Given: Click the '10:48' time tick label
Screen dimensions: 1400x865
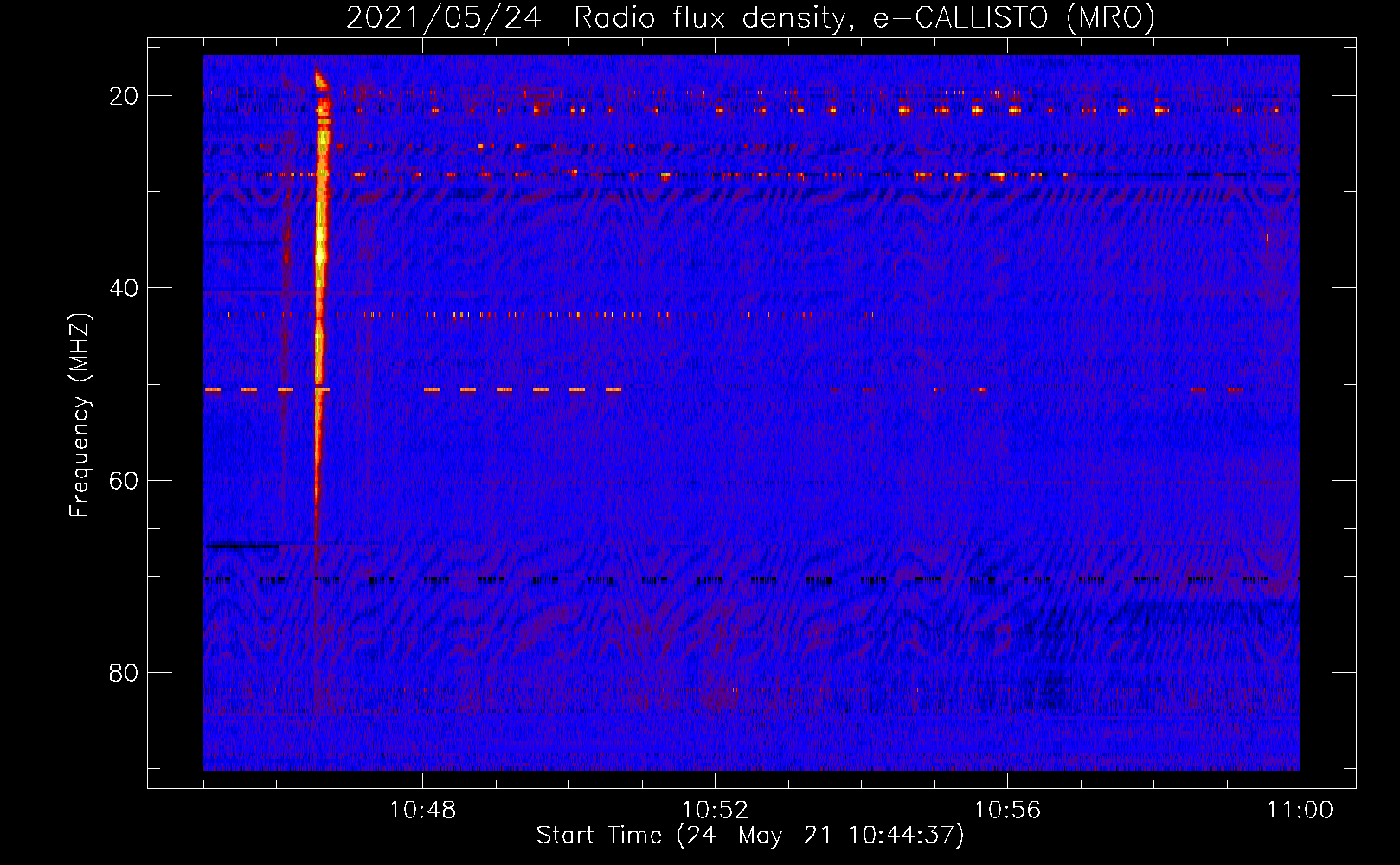Looking at the screenshot, I should click(422, 811).
